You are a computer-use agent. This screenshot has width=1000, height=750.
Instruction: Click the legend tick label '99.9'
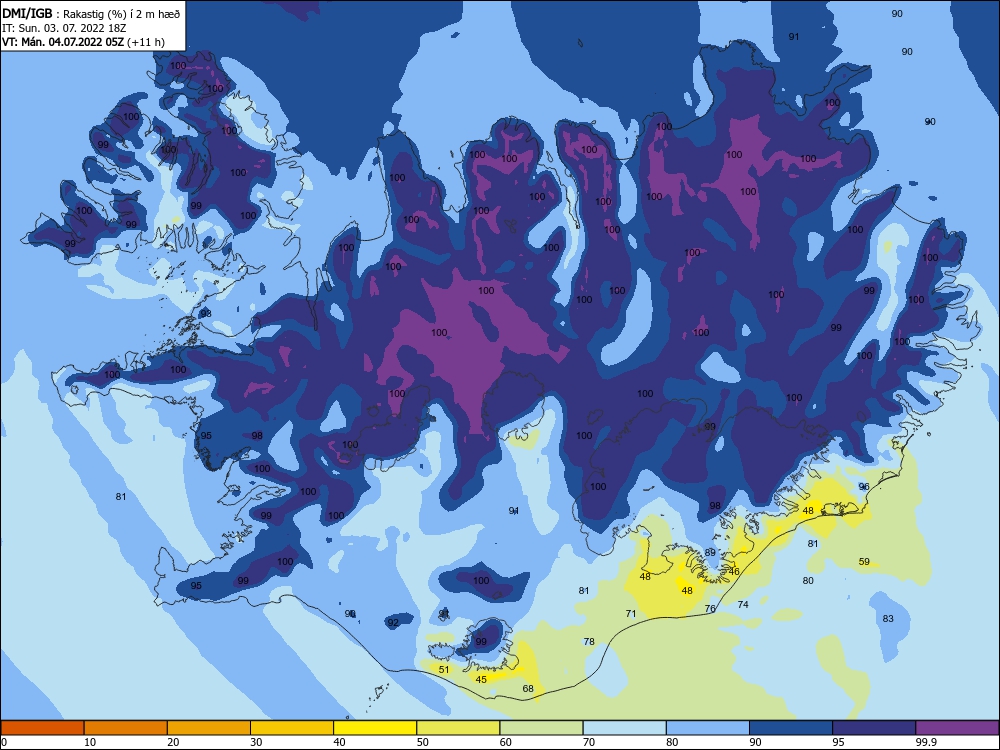(x=925, y=742)
